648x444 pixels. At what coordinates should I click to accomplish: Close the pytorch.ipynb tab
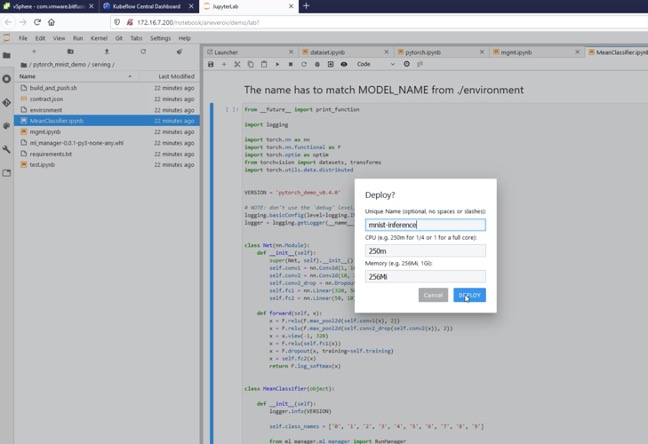pos(482,52)
